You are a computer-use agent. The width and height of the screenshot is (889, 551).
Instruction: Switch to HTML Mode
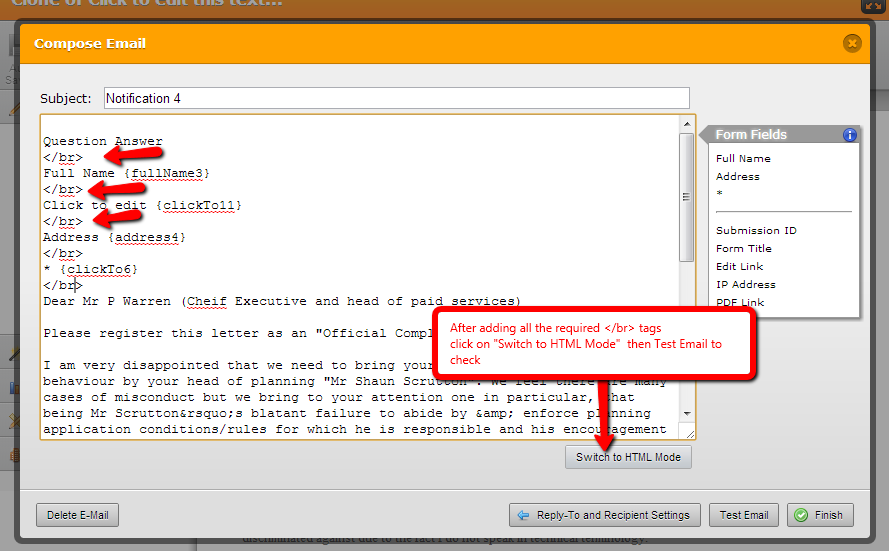(x=627, y=457)
